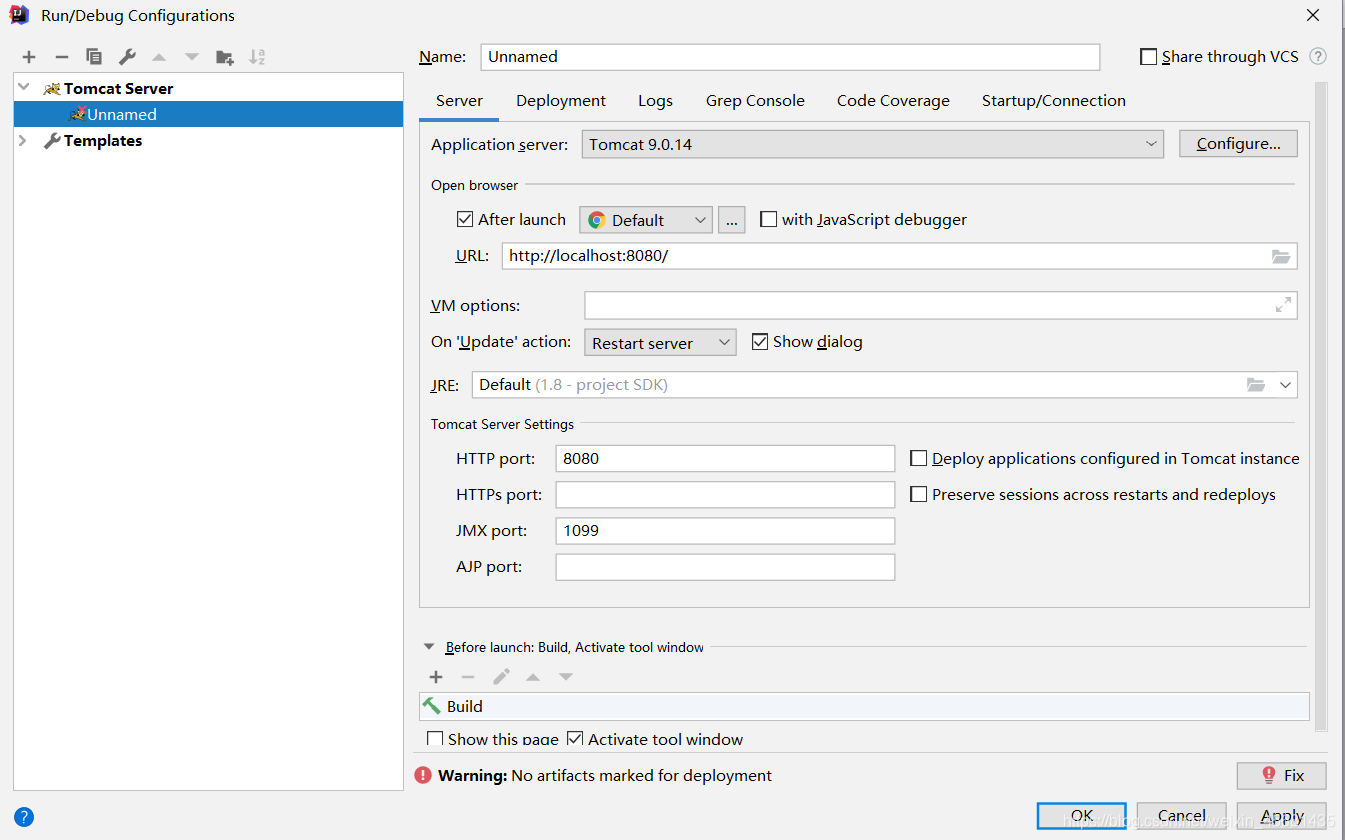Add new configuration with plus icon
The width and height of the screenshot is (1345, 840).
coord(29,57)
